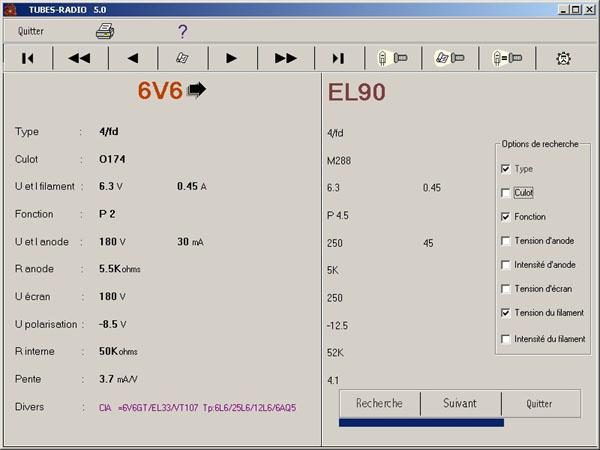
Task: Click the EL90 culot value M288
Action: pyautogui.click(x=339, y=161)
